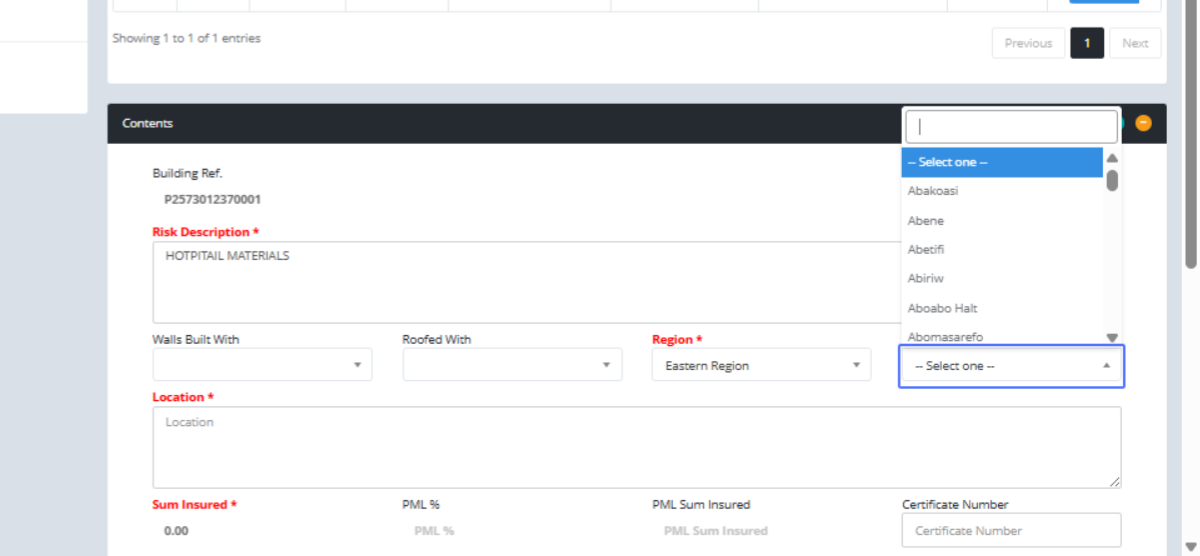Go to the Next page
Screen dimensions: 1200x556
click(x=1135, y=43)
